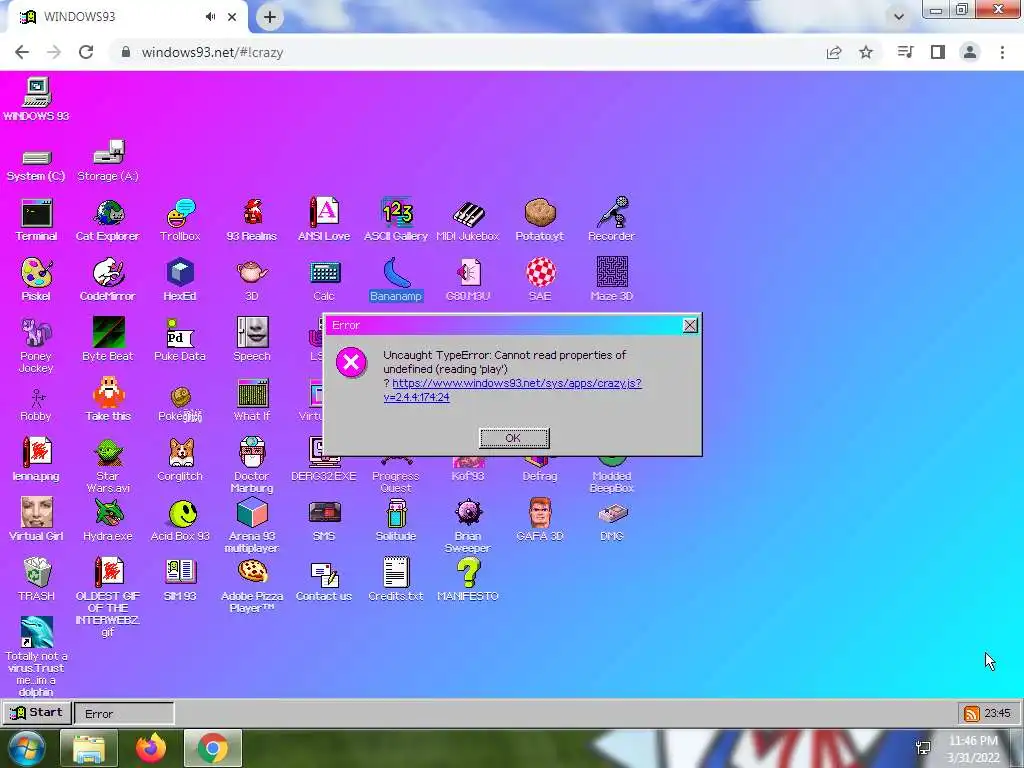This screenshot has height=768, width=1024.
Task: Launch the Terminal desktop icon
Action: (x=37, y=213)
